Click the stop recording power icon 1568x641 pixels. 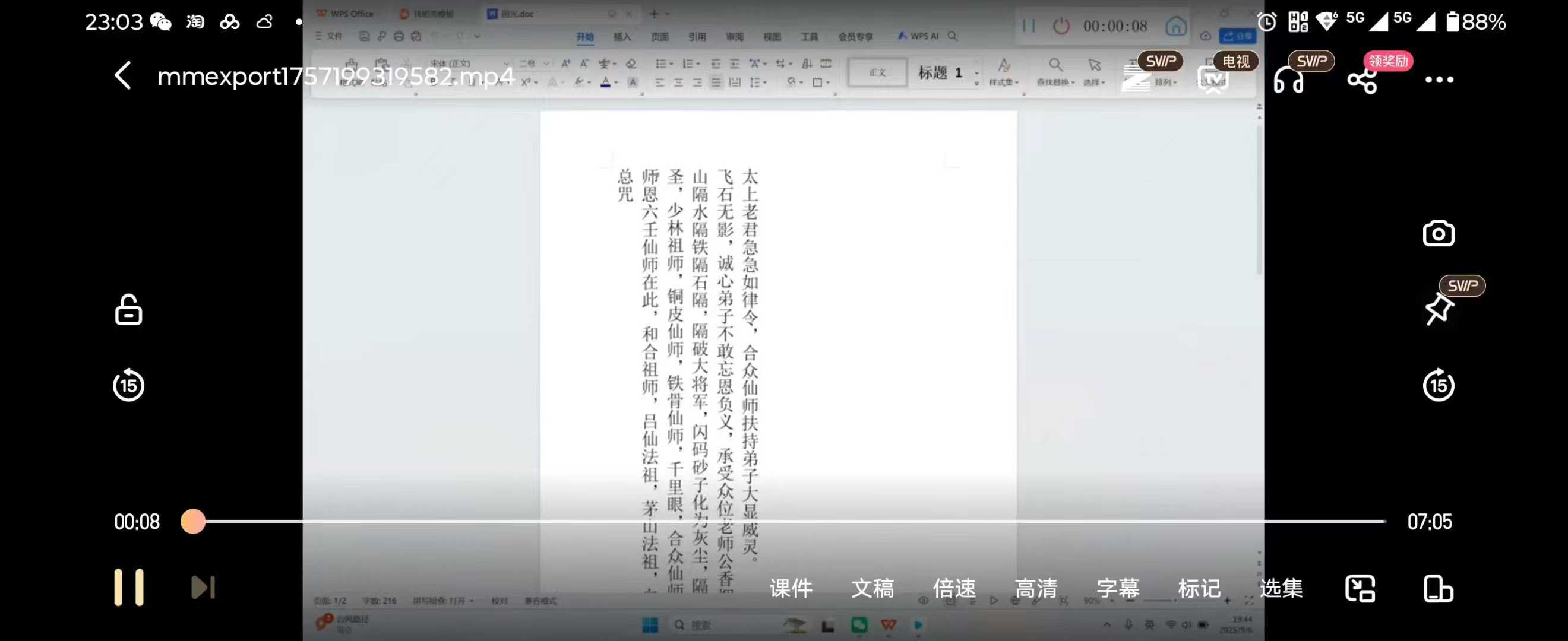[1061, 26]
